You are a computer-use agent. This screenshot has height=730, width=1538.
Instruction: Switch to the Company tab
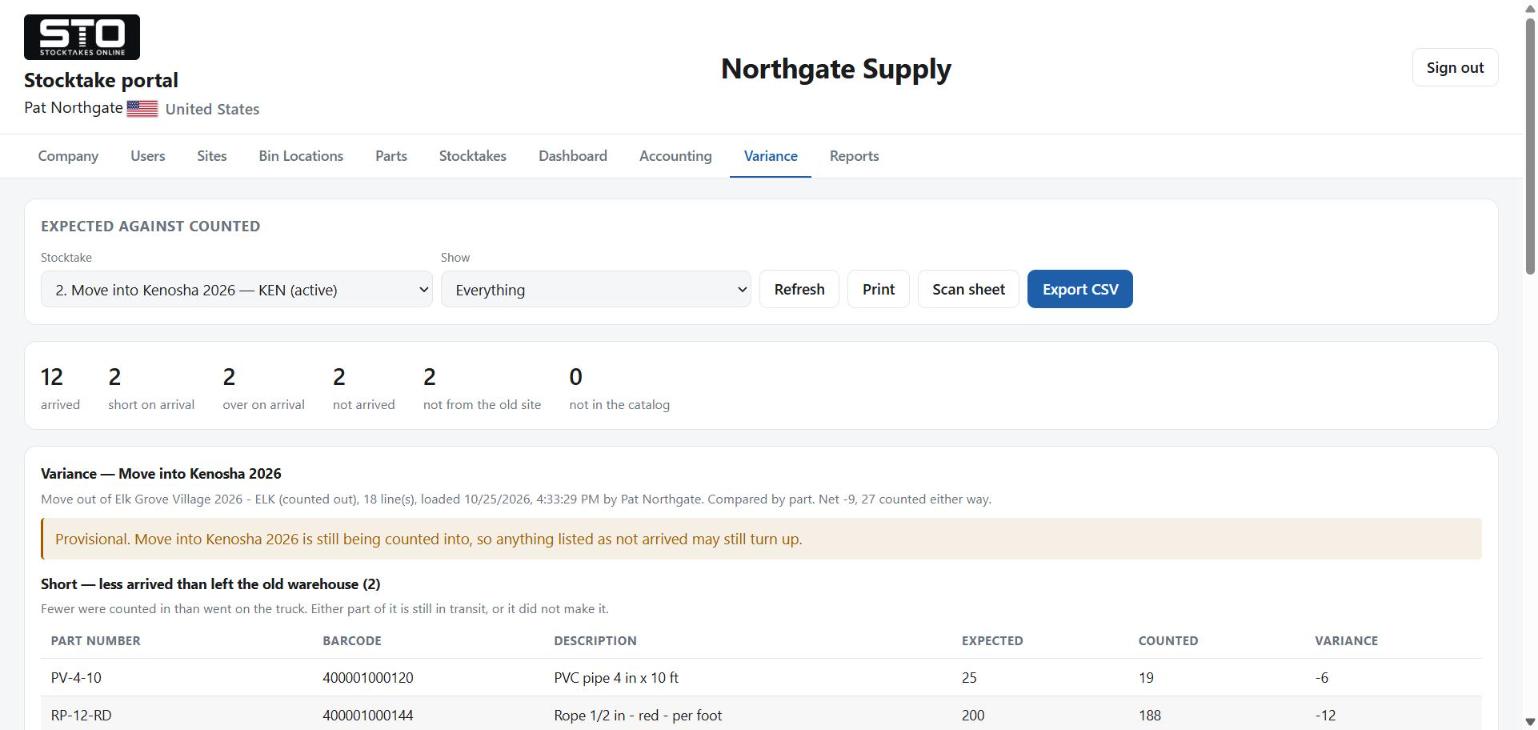[68, 156]
